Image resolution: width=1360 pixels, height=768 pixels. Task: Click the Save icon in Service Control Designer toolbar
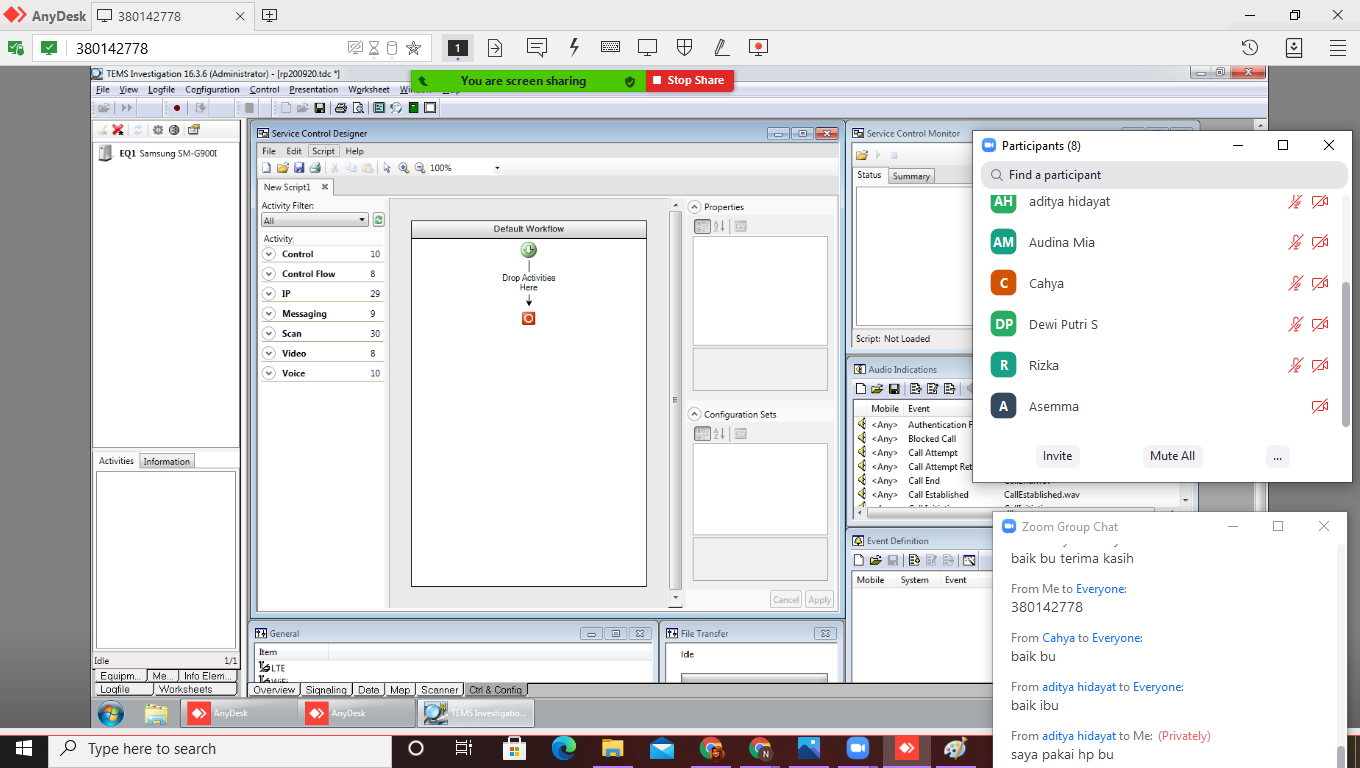click(298, 168)
